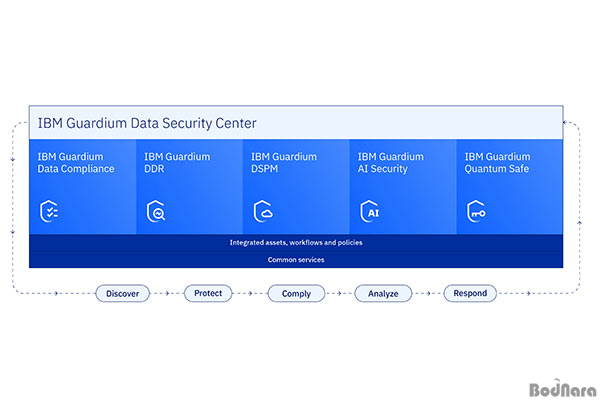600x400 pixels.
Task: Click the Quantum Safe shield key icon
Action: [x=476, y=211]
